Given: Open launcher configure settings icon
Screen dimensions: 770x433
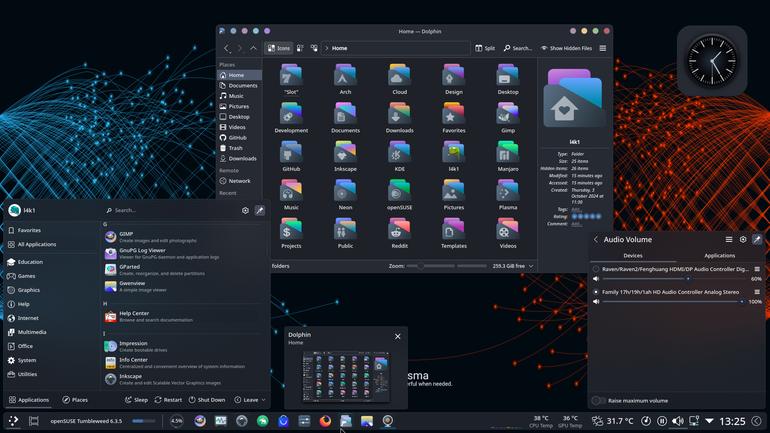Looking at the screenshot, I should click(x=245, y=210).
